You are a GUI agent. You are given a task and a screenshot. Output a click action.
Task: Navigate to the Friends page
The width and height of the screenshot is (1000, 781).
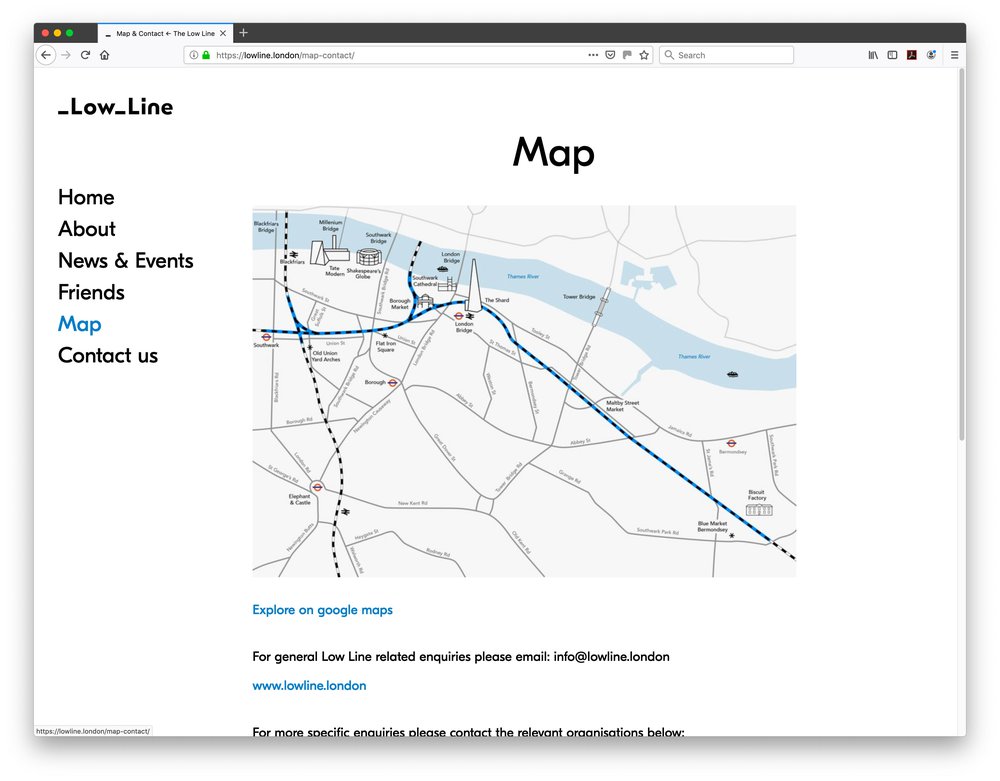coord(91,292)
